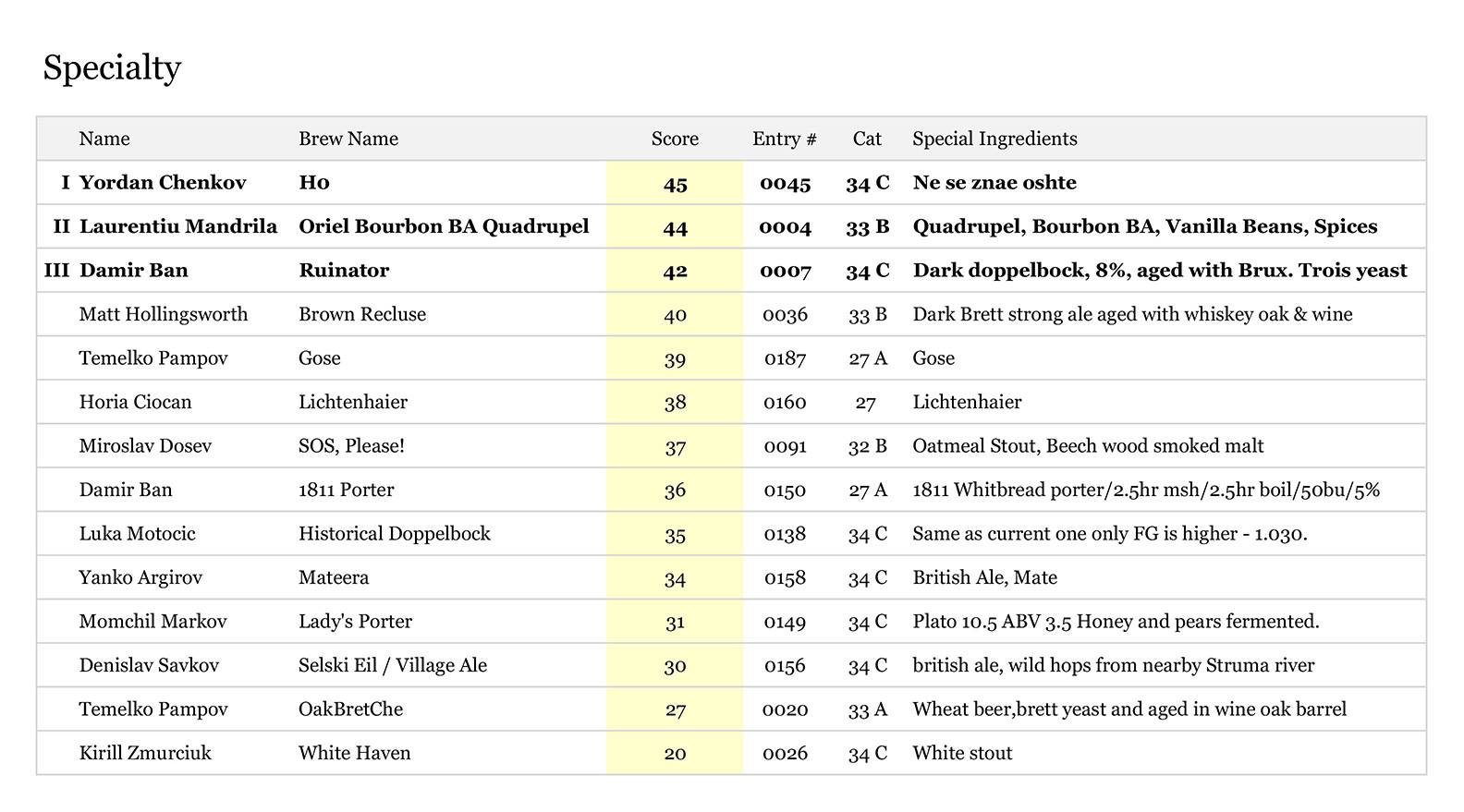The height and width of the screenshot is (812, 1464).
Task: Click the Score column header
Action: click(x=674, y=139)
